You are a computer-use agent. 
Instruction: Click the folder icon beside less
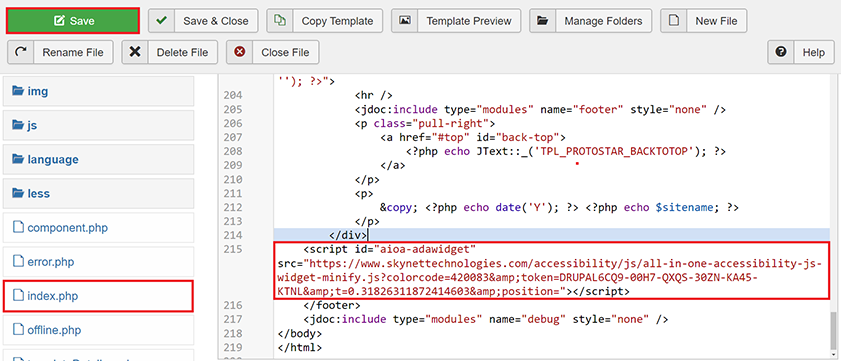tap(18, 193)
